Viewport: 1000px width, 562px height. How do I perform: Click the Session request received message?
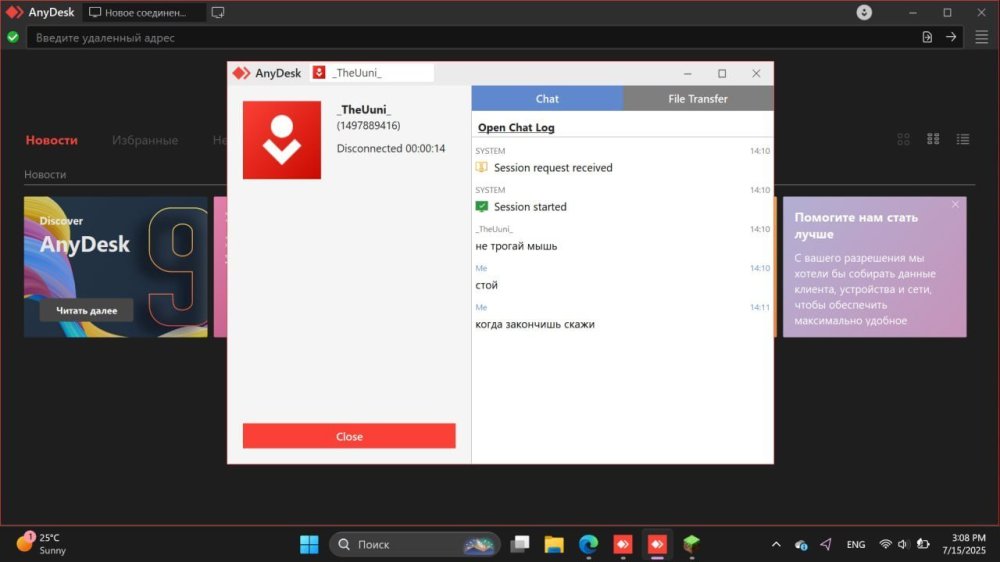pos(553,168)
